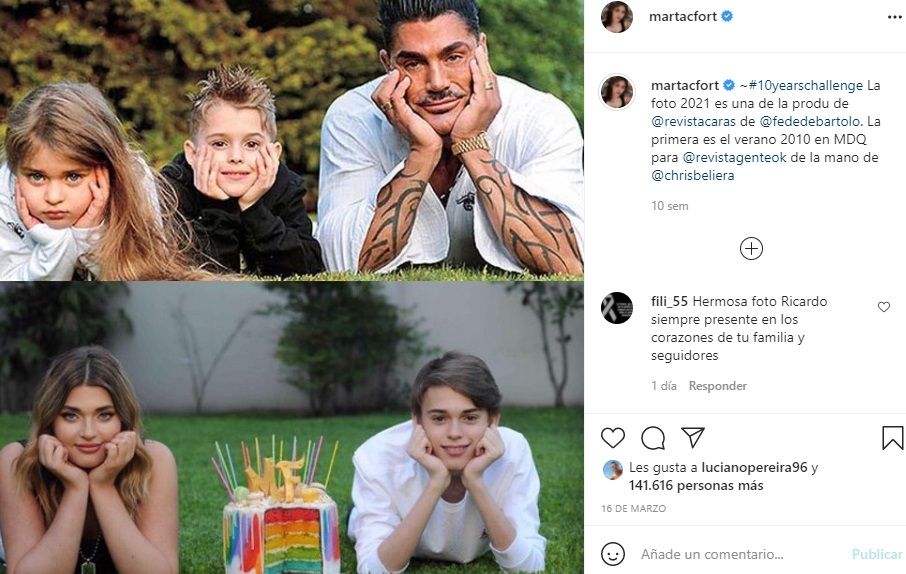Open lucianopereira96 liker avatar
Viewport: 906px width, 574px height.
[612, 470]
